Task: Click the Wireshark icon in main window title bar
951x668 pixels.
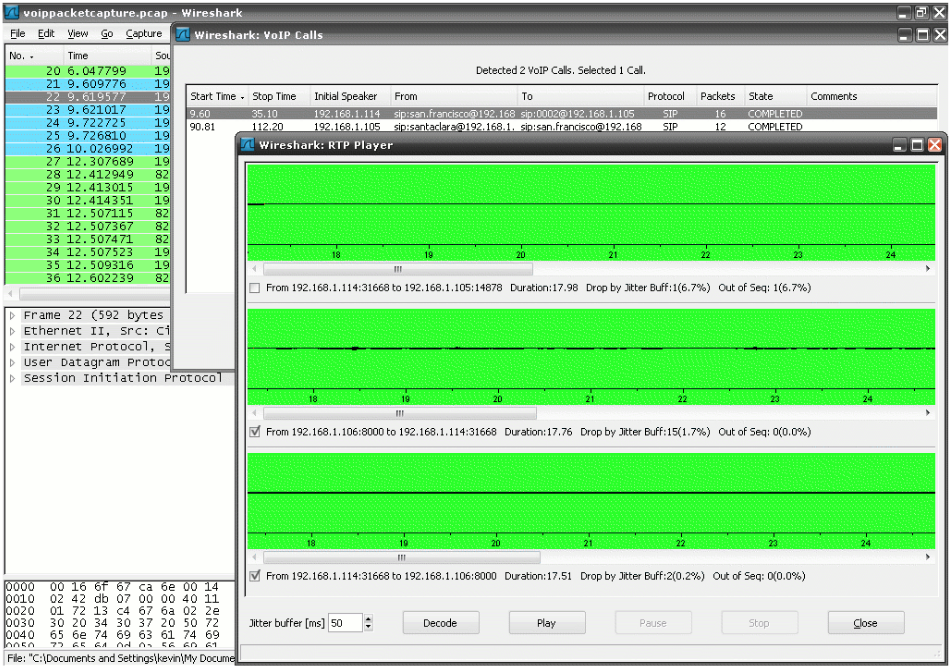Action: point(12,12)
